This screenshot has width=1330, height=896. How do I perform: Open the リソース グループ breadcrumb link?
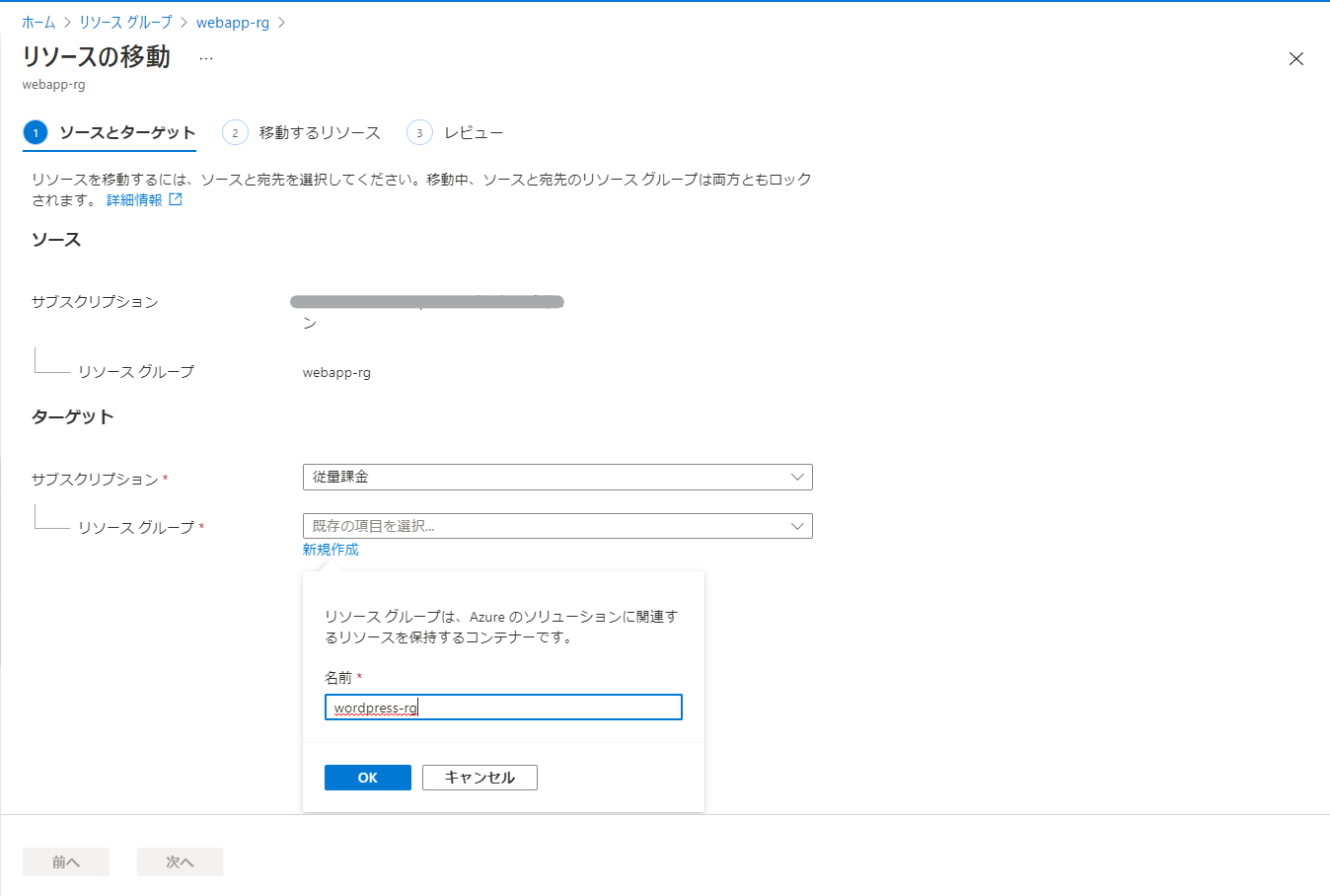[125, 22]
